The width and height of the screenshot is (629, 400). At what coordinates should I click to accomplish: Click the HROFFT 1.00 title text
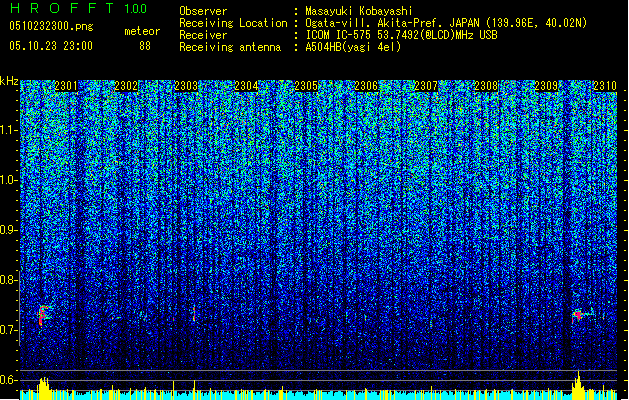[x=79, y=8]
